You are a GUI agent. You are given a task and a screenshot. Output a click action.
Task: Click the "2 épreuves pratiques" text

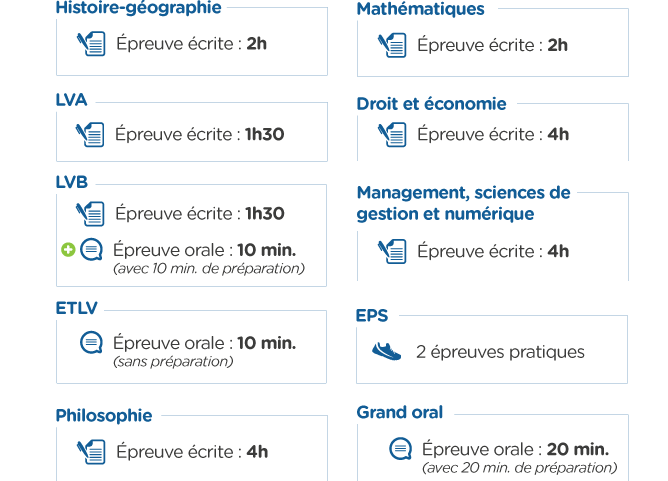pyautogui.click(x=500, y=352)
